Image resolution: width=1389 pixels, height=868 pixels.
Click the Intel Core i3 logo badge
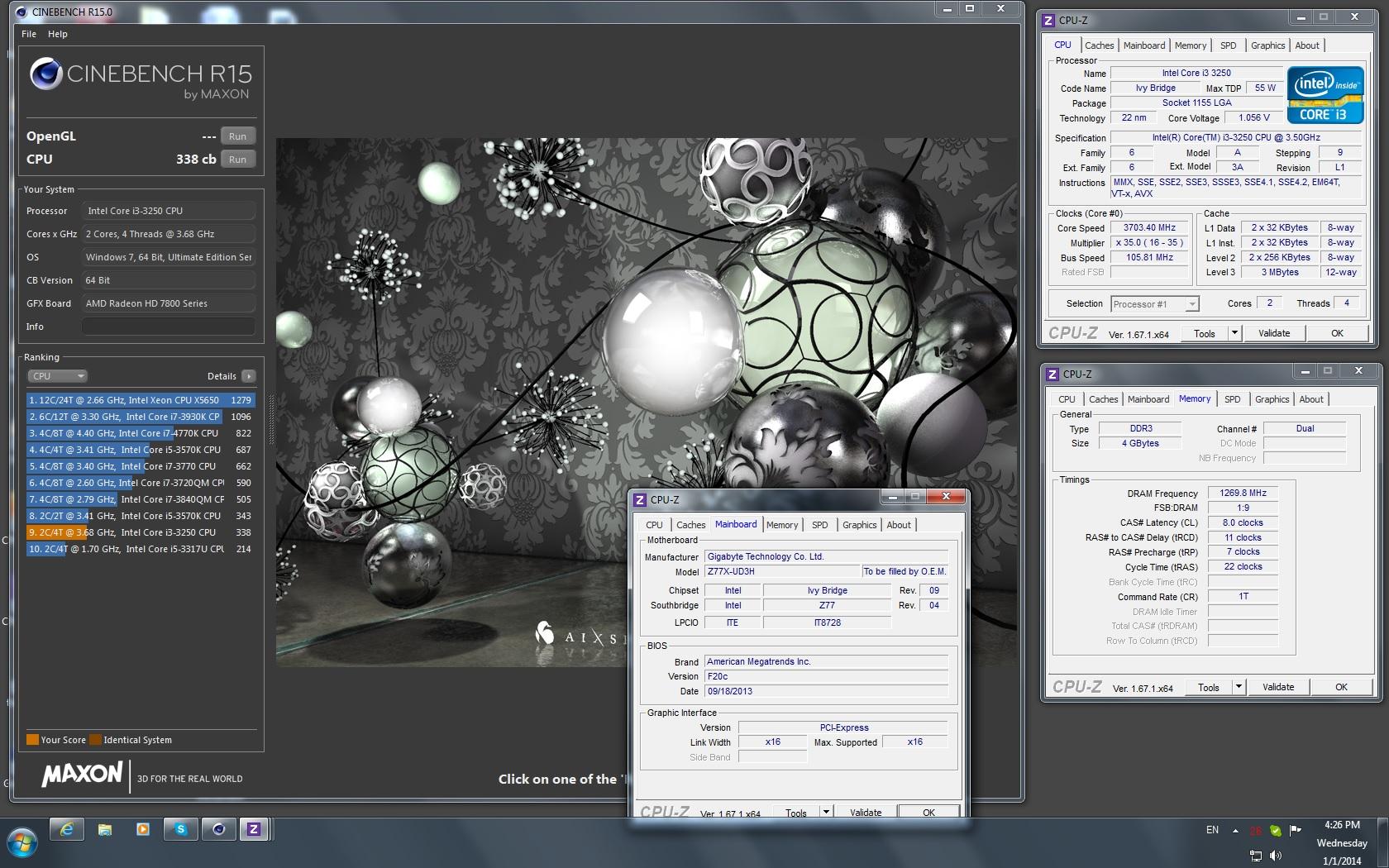pos(1325,95)
